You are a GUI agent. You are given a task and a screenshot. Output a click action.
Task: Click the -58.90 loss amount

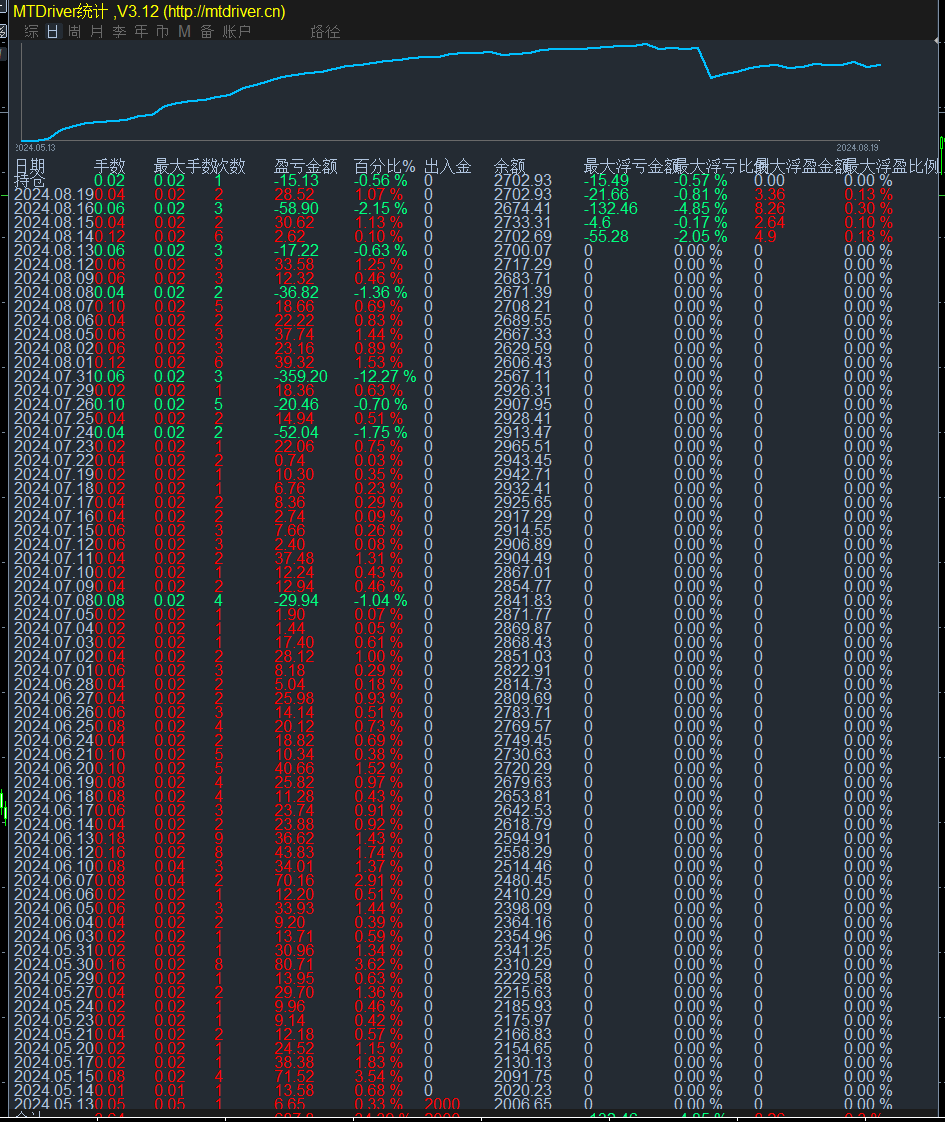296,208
